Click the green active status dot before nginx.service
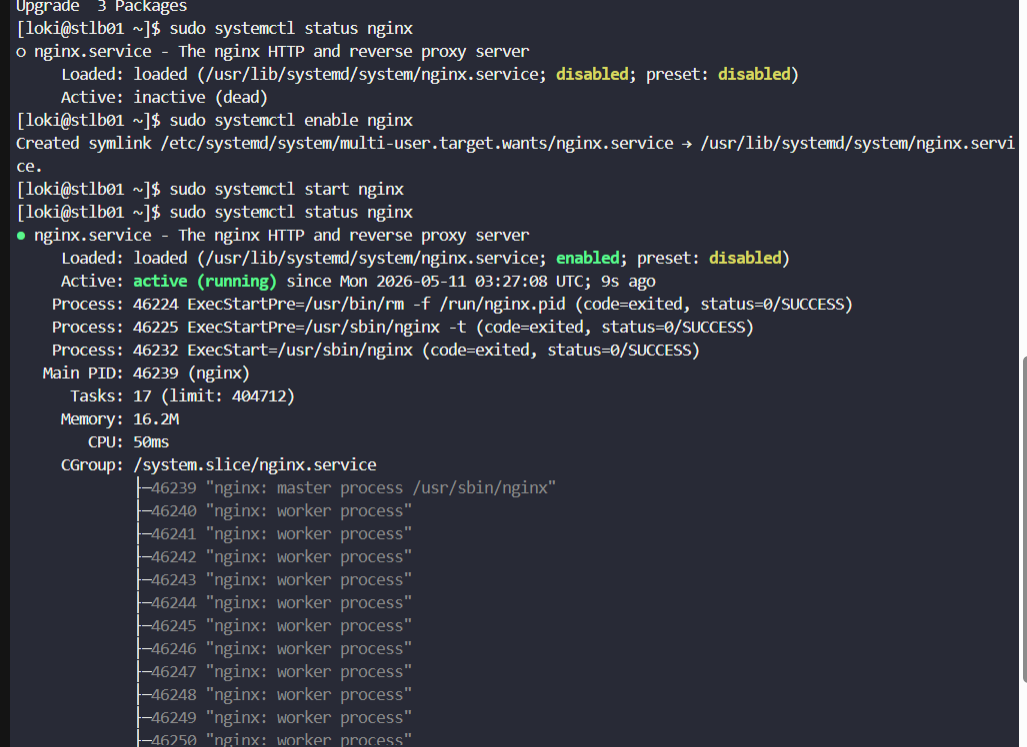Viewport: 1027px width, 747px height. click(x=21, y=236)
